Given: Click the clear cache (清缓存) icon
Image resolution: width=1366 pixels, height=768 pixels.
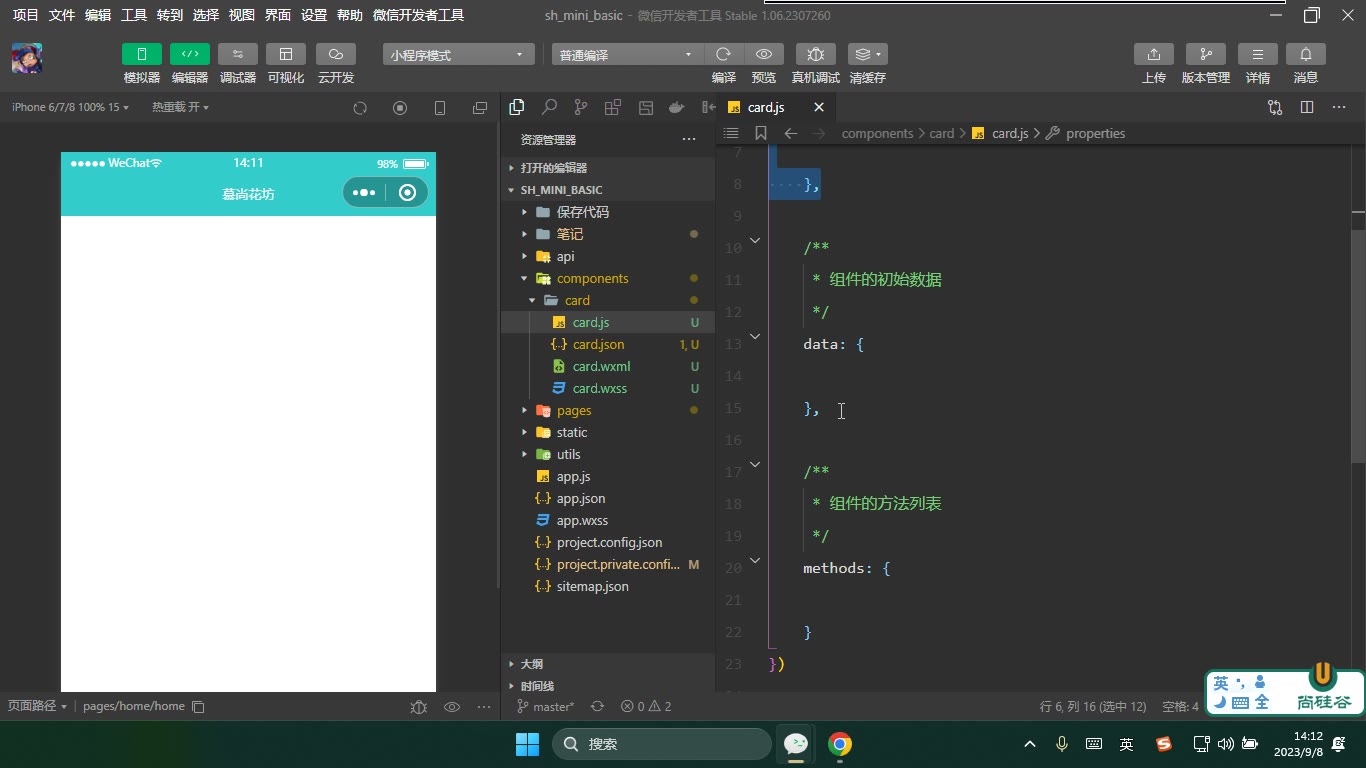Looking at the screenshot, I should point(867,54).
